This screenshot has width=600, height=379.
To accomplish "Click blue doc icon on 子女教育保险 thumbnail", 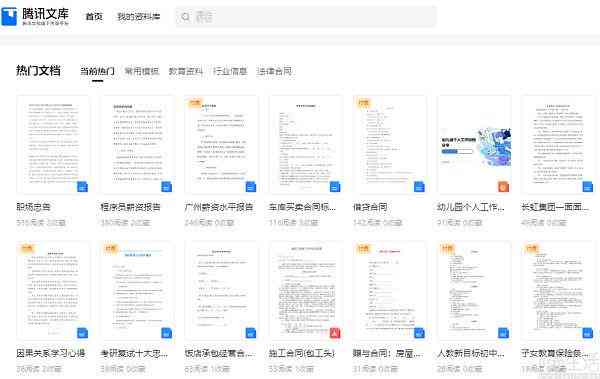I will pyautogui.click(x=587, y=333).
